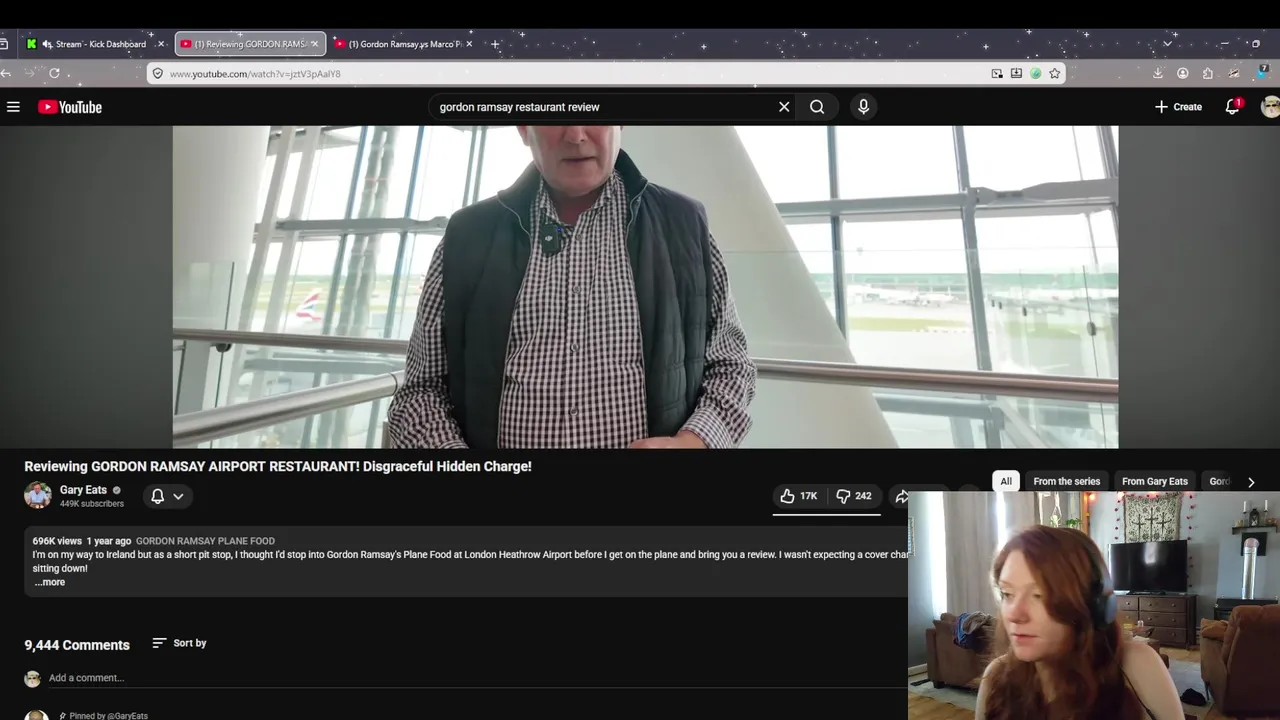This screenshot has height=720, width=1280.
Task: Click the install/save icon in address bar
Action: (1016, 73)
